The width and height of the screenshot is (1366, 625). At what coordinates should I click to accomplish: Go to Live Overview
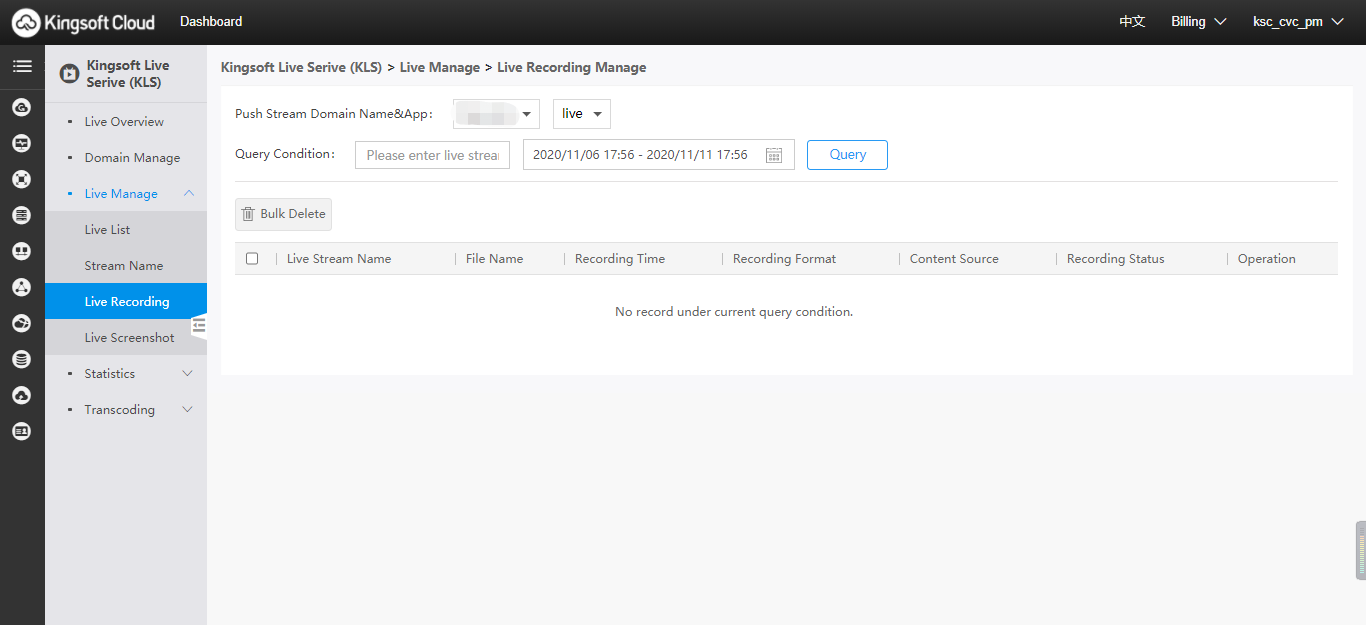pyautogui.click(x=125, y=122)
